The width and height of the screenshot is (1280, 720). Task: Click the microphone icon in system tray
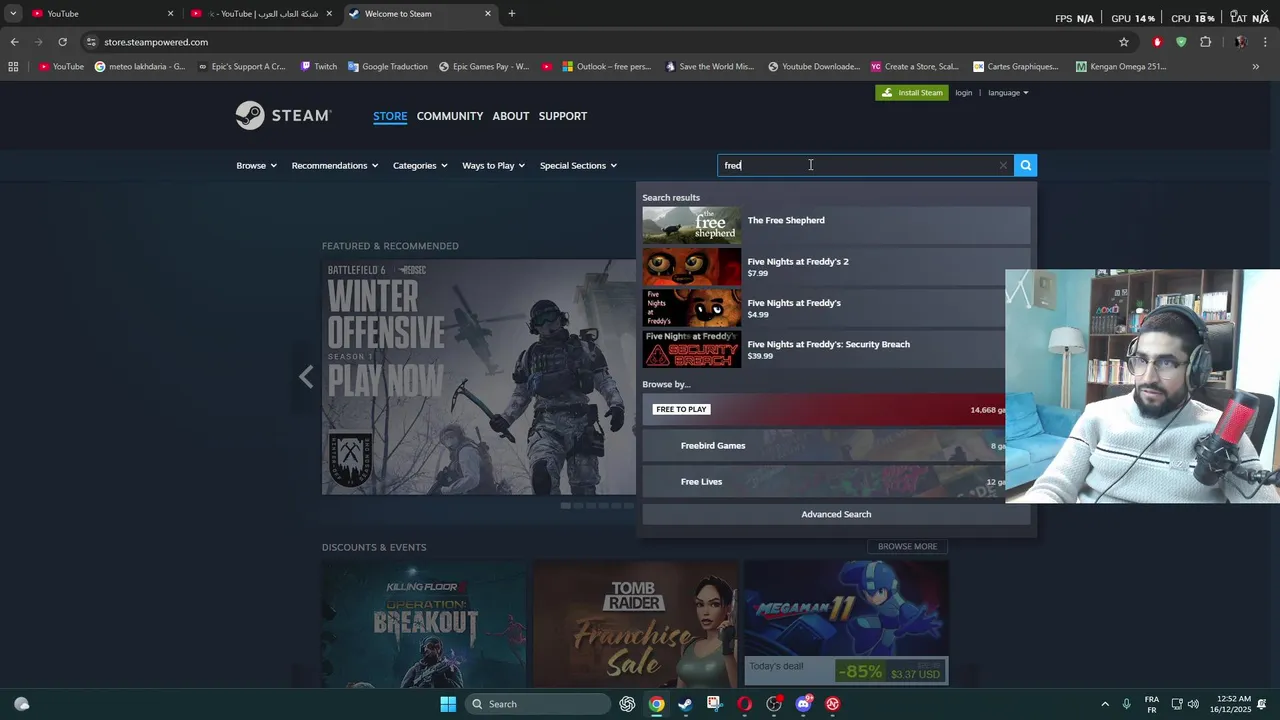pos(1126,704)
